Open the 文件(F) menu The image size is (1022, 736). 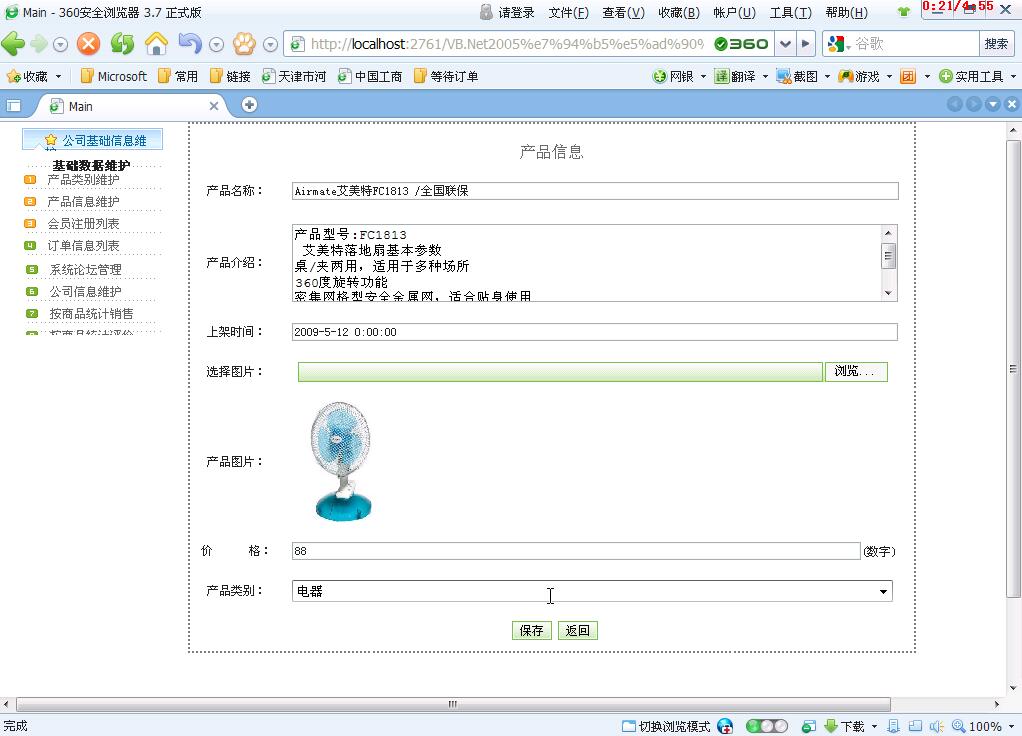(x=568, y=12)
